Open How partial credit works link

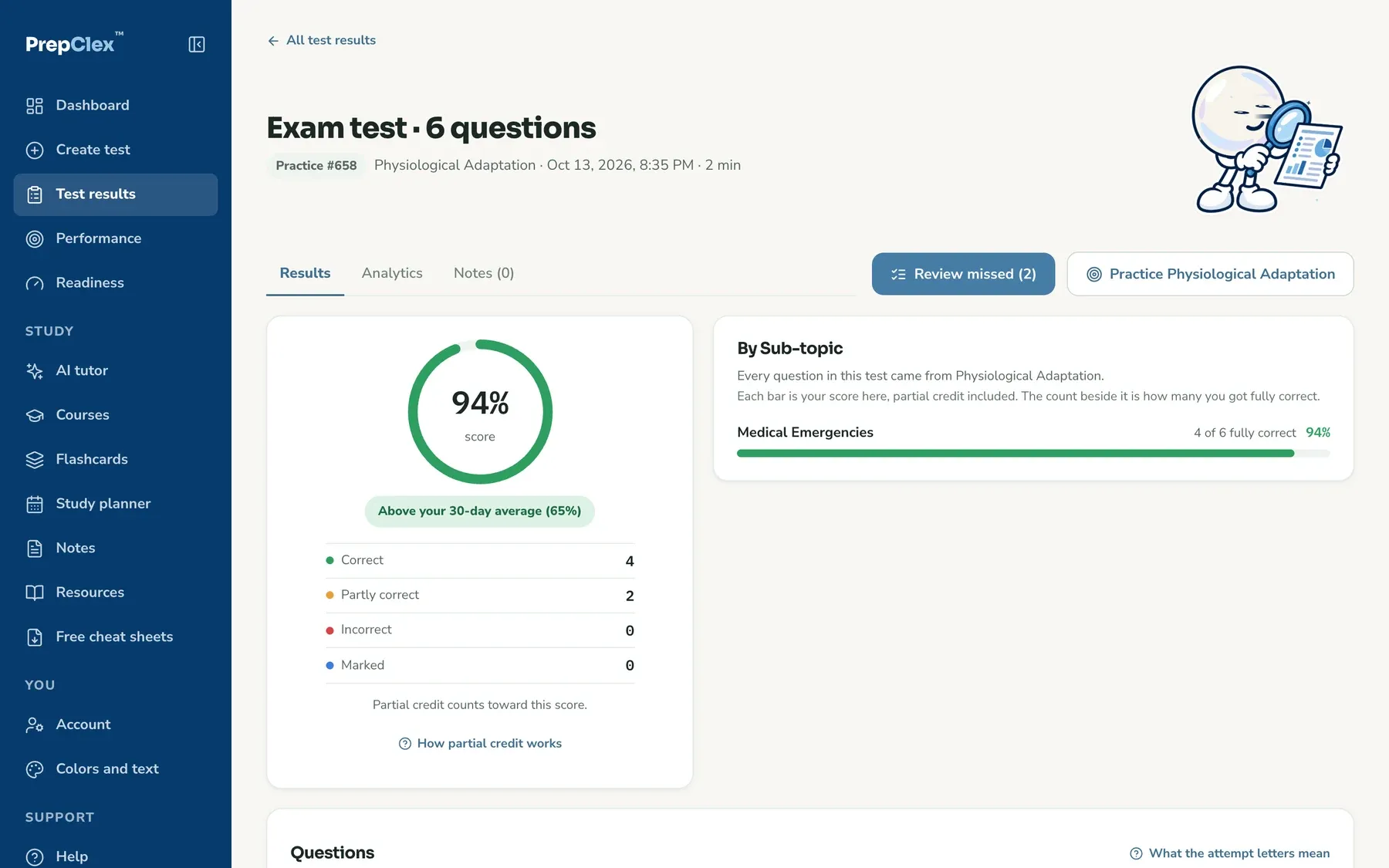tap(480, 744)
